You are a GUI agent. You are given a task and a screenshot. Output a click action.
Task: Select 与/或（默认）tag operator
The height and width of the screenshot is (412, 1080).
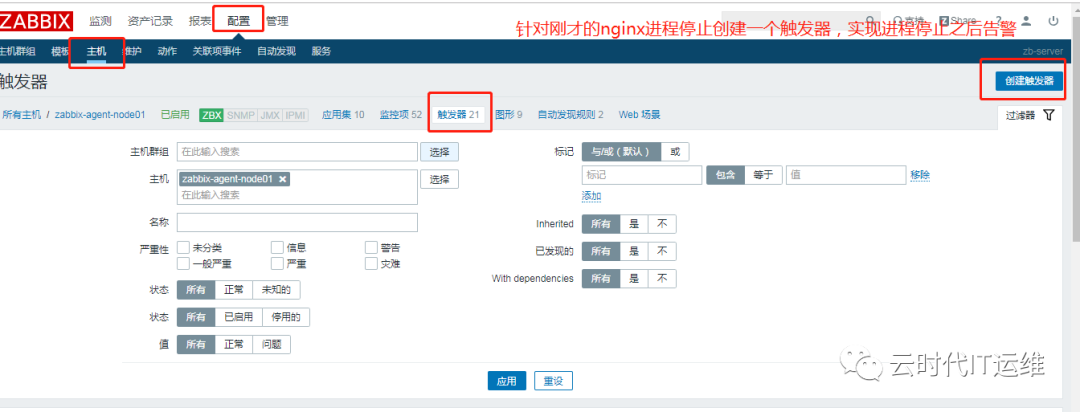621,152
